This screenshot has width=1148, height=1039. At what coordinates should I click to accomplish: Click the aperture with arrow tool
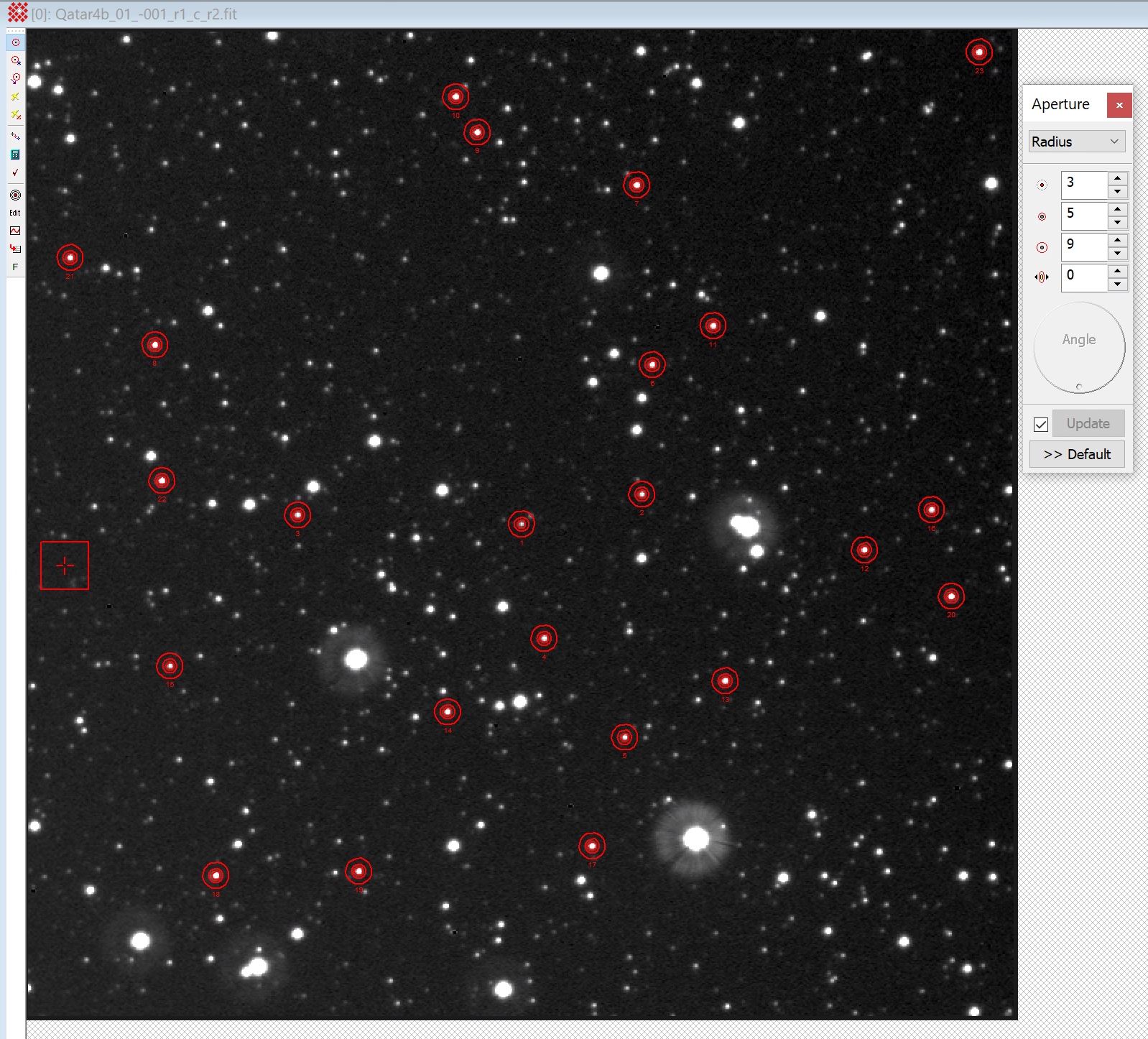click(15, 78)
